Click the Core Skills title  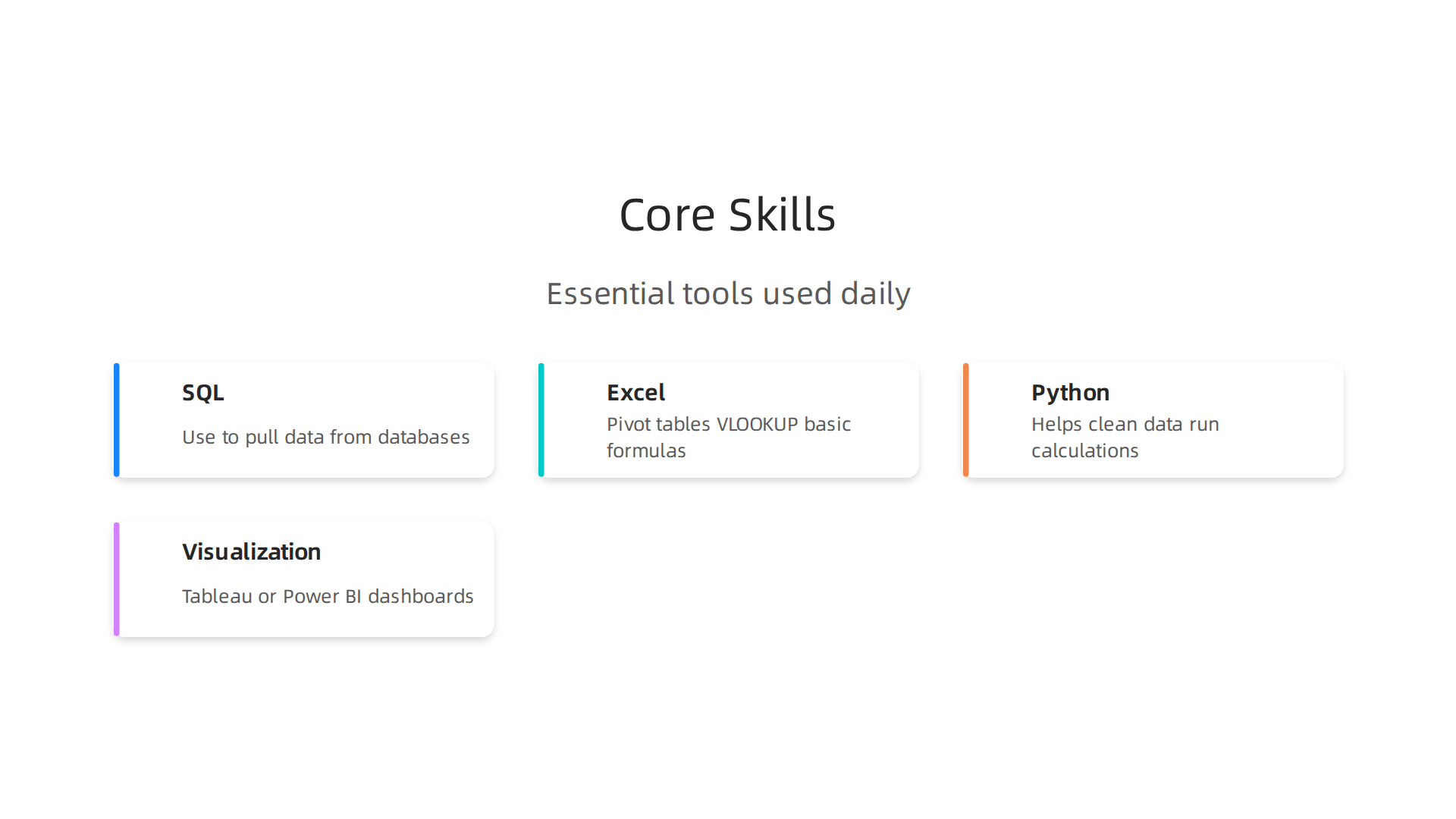[727, 215]
